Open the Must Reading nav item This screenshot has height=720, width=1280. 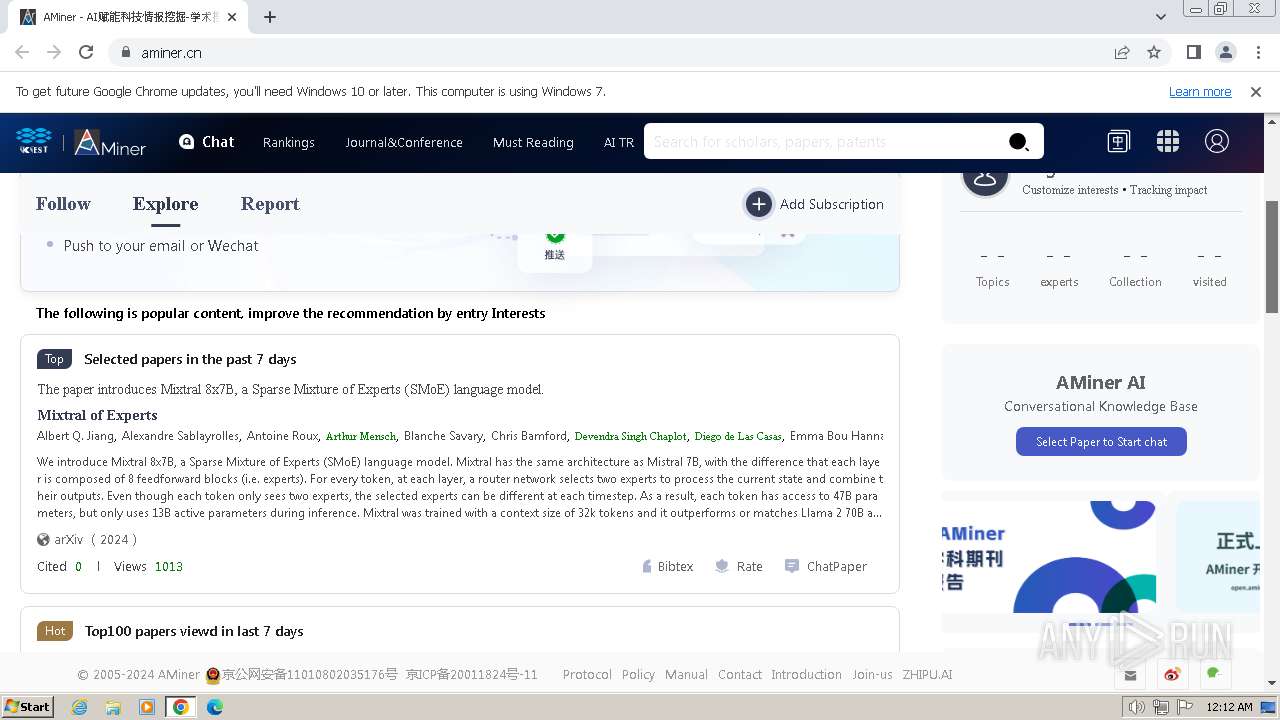(x=533, y=142)
